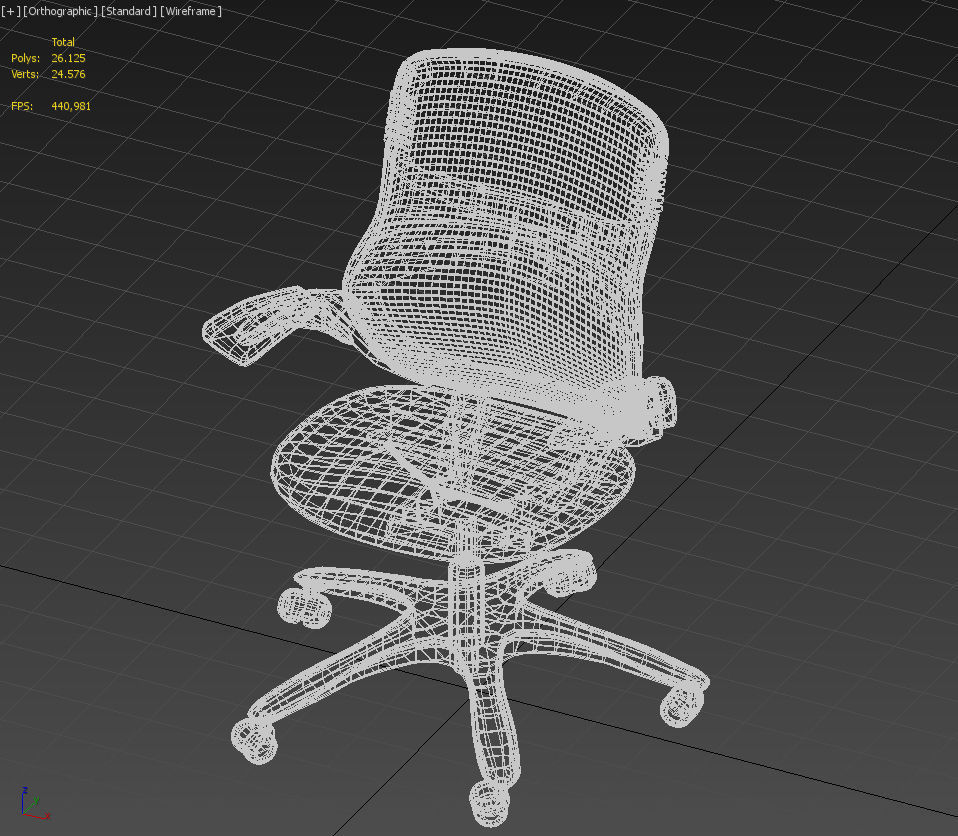The image size is (958, 836).
Task: Select the chair seat cushion mesh
Action: click(x=452, y=474)
